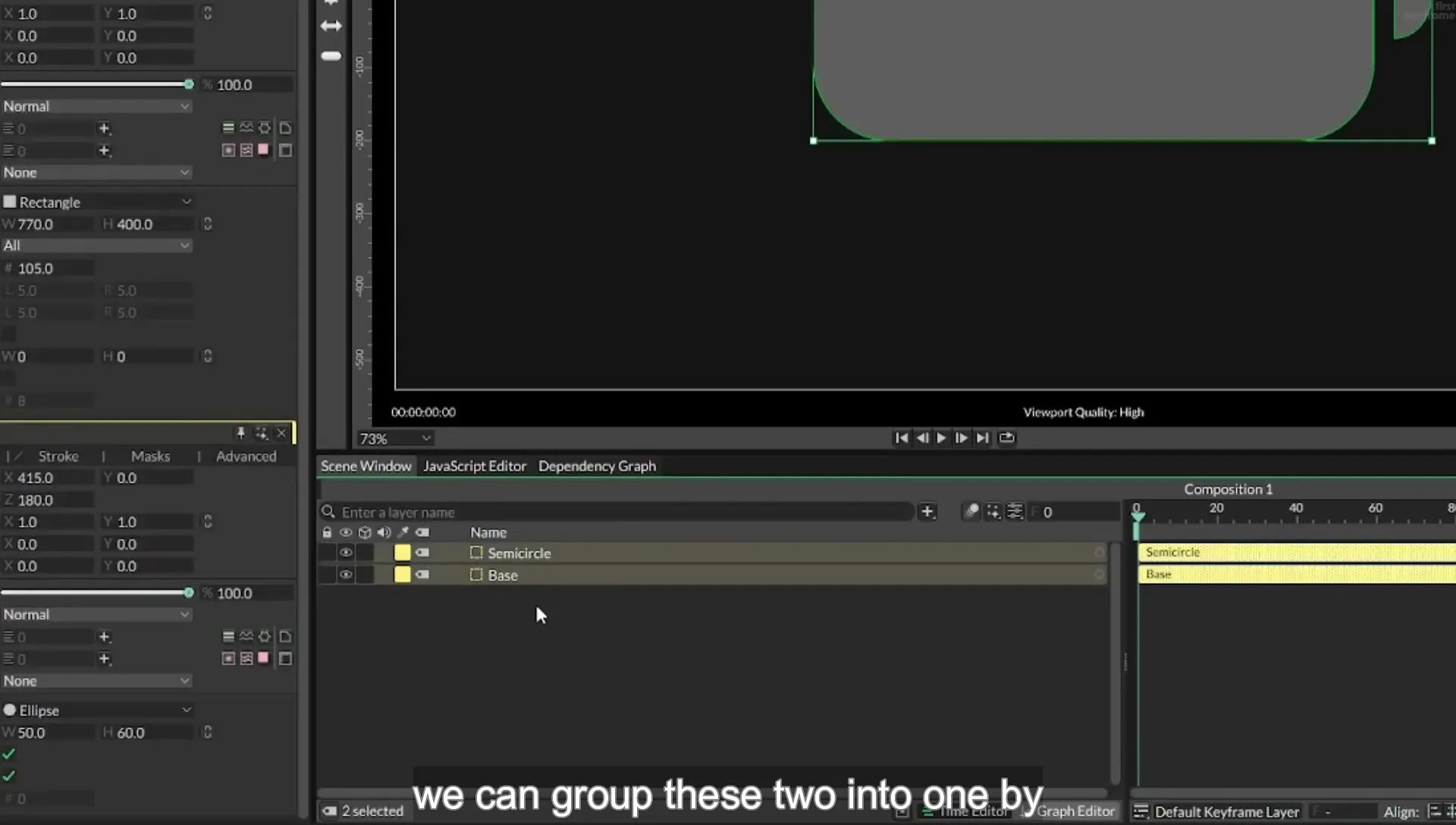Image resolution: width=1456 pixels, height=825 pixels.
Task: Toggle proportion link beside Rectangle H 400.0
Action: point(207,224)
